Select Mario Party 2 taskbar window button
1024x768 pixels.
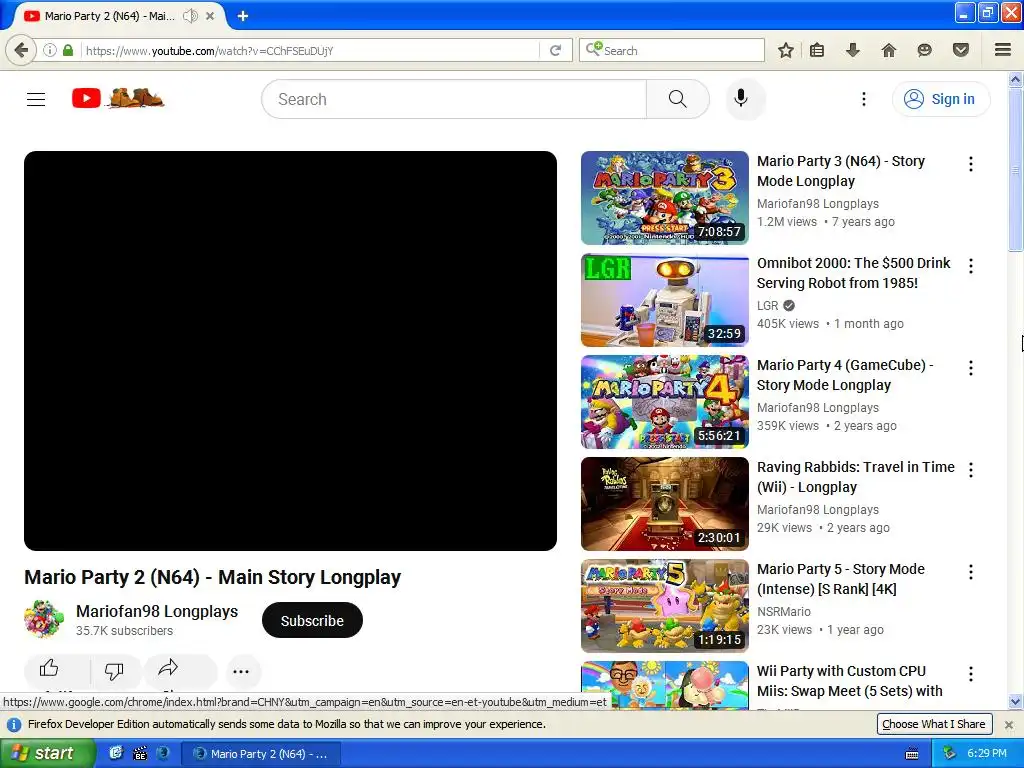[261, 754]
